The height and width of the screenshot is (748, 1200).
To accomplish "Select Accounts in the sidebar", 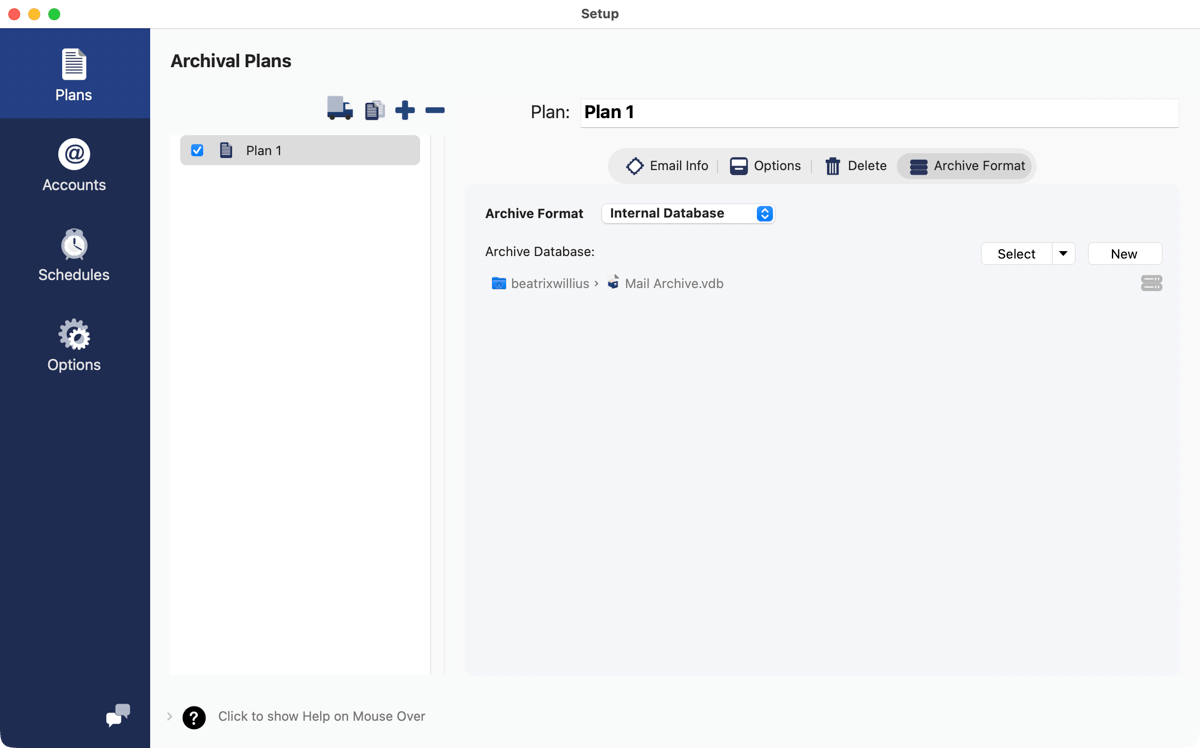I will 73,164.
